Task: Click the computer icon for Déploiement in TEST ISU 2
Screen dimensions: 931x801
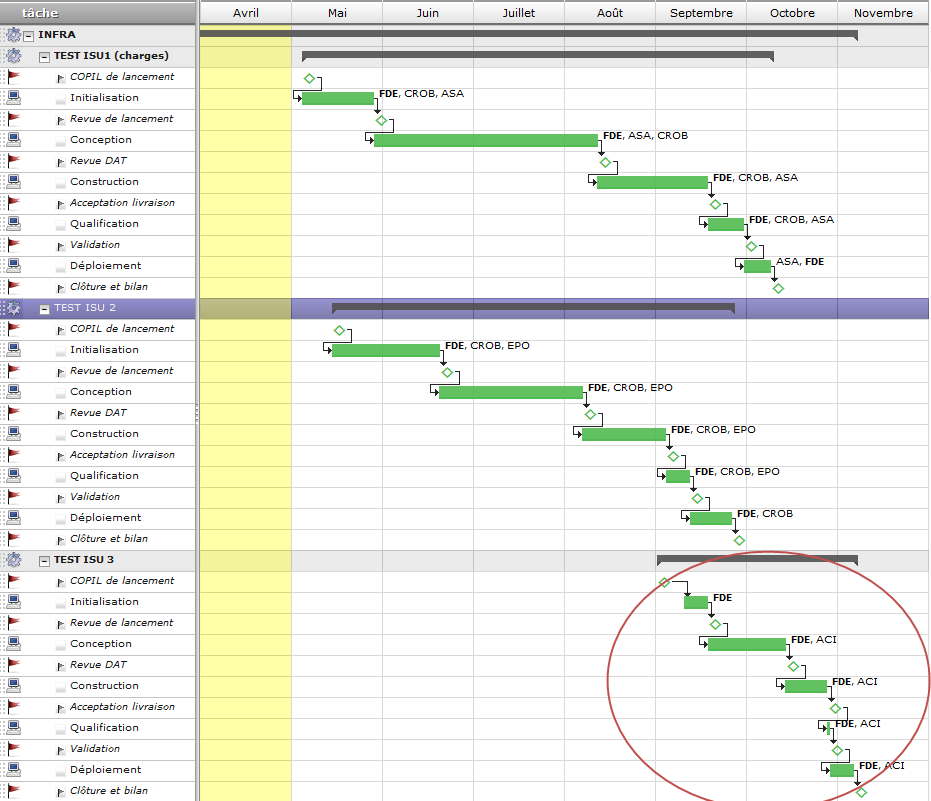Action: pyautogui.click(x=14, y=518)
